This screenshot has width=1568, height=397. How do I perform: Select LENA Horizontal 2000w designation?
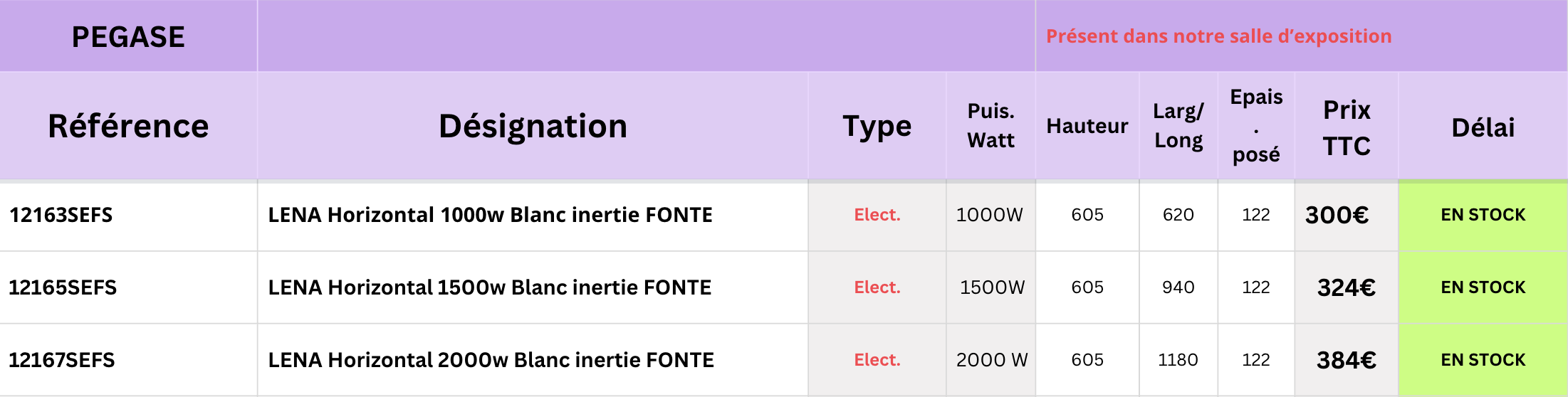click(x=491, y=360)
